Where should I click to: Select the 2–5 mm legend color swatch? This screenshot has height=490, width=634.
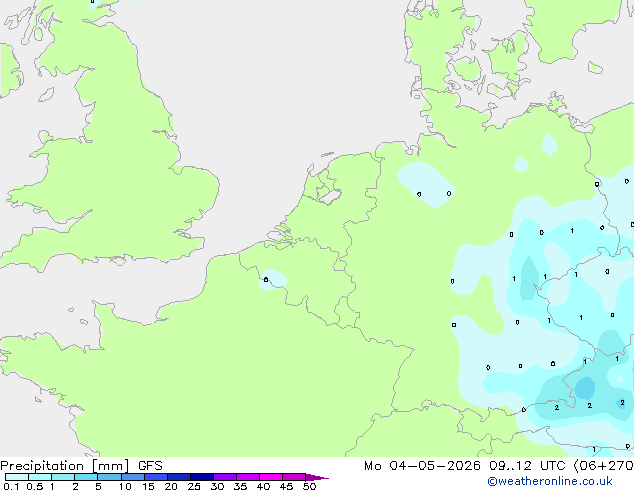coord(86,477)
